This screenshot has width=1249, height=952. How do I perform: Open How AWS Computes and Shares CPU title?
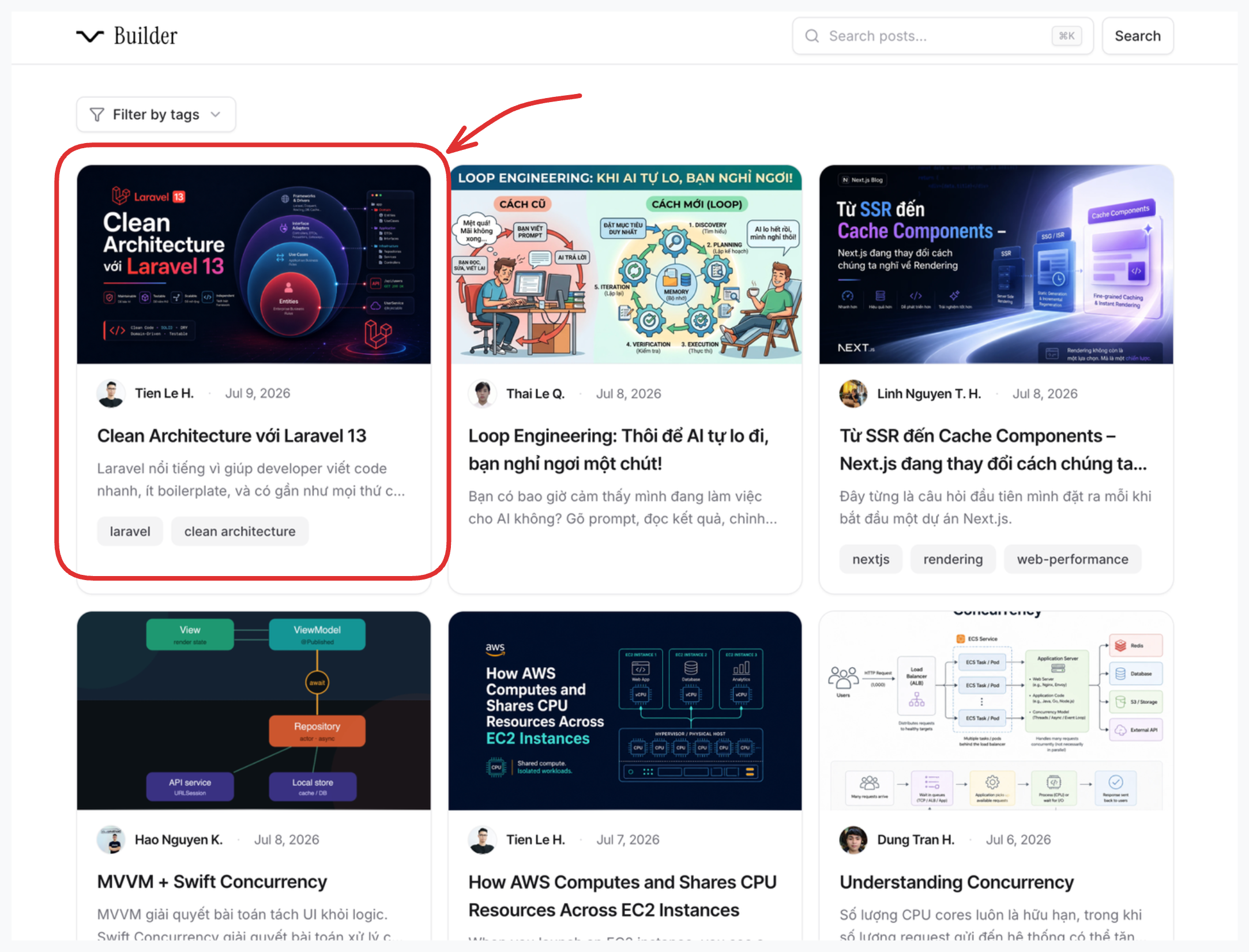(x=623, y=896)
